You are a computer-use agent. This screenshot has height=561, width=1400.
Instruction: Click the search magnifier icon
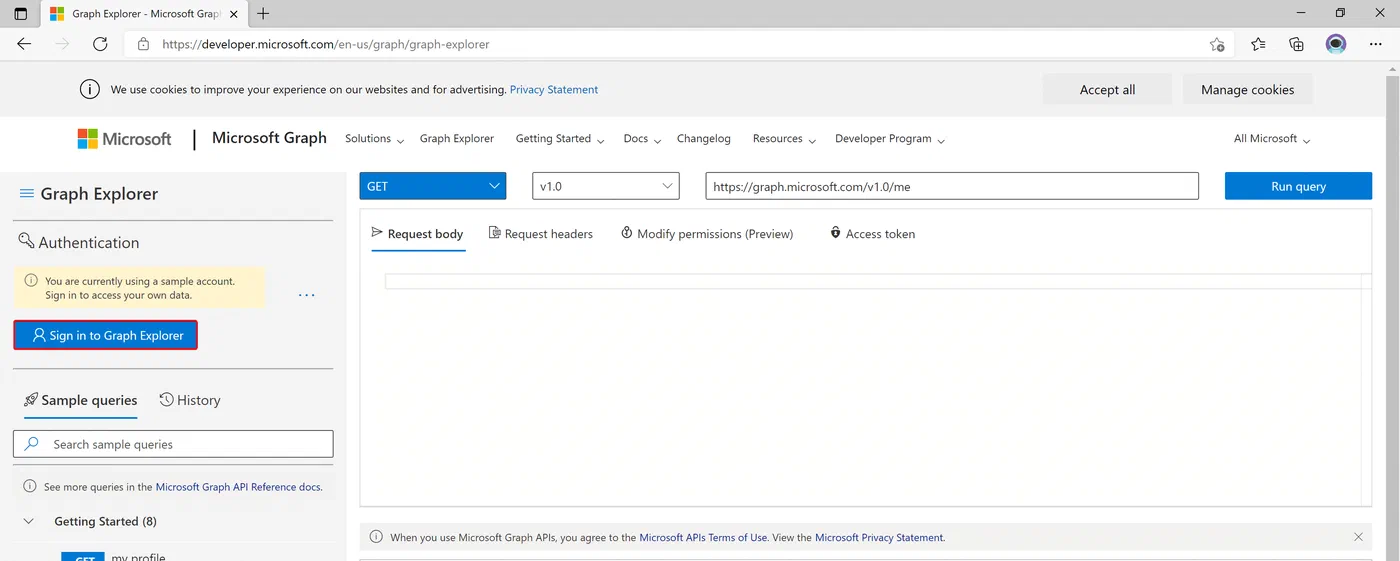click(32, 444)
